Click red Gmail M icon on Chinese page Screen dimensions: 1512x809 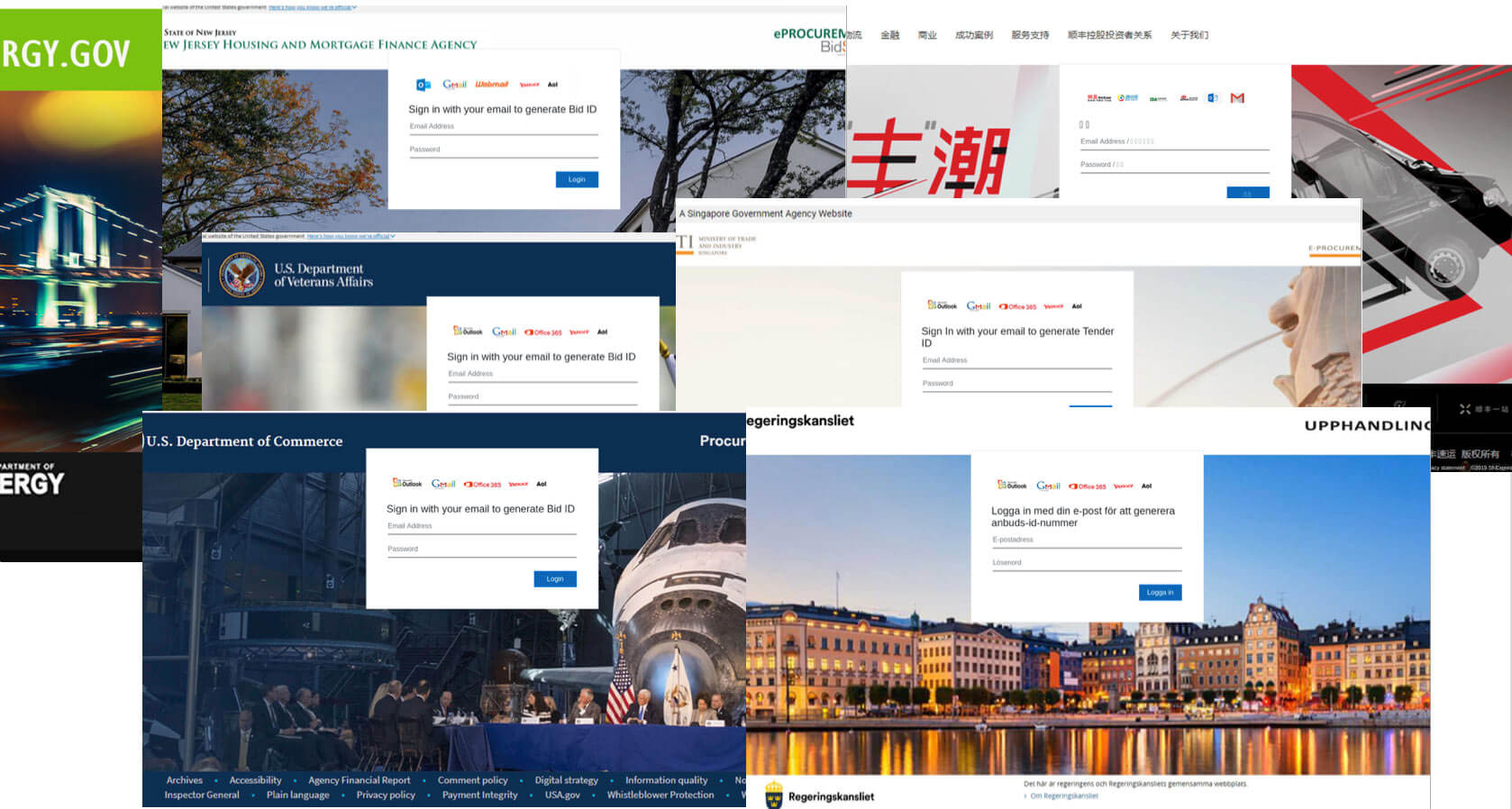[1237, 98]
